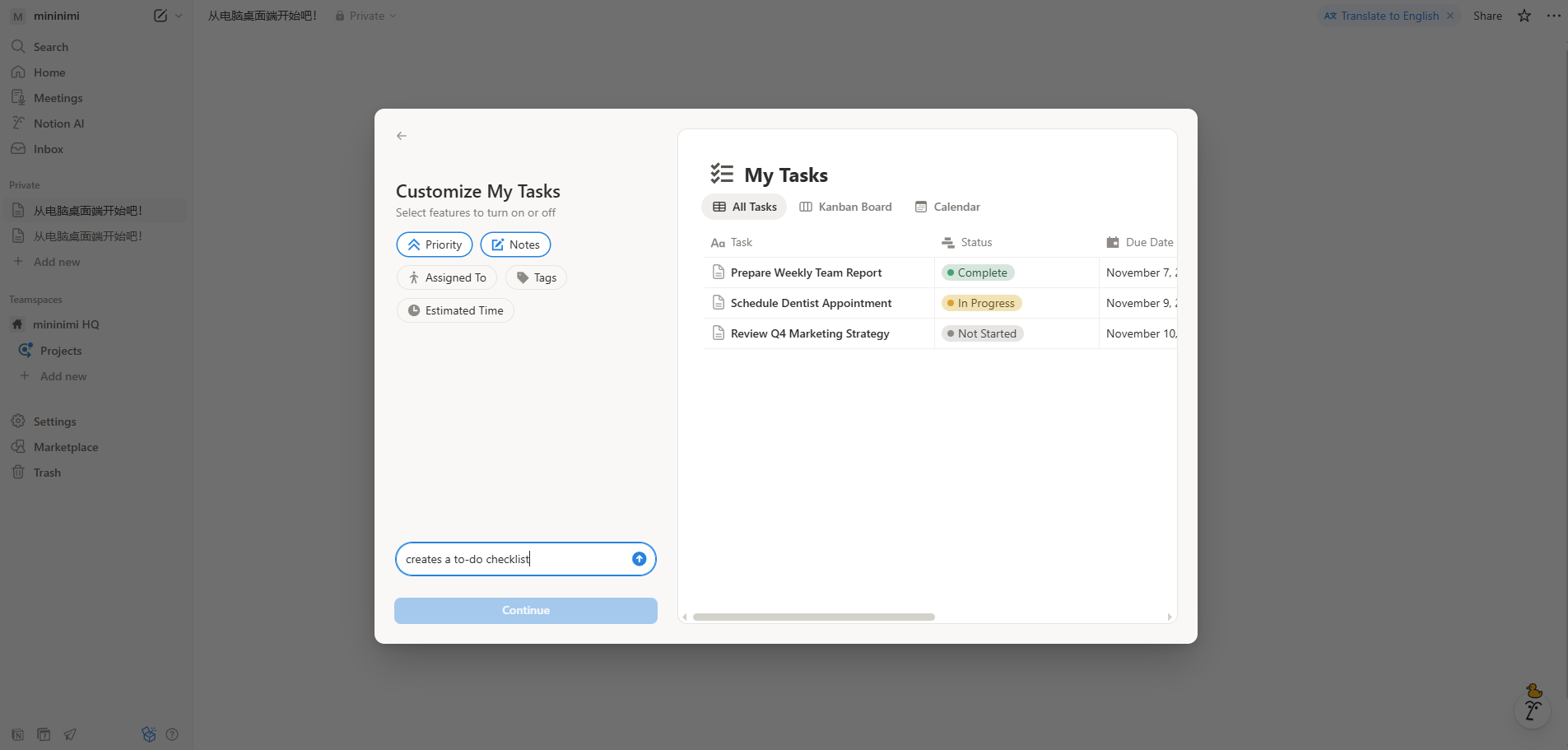The height and width of the screenshot is (750, 1568).
Task: Enable the Estimated Time feature
Action: point(455,310)
